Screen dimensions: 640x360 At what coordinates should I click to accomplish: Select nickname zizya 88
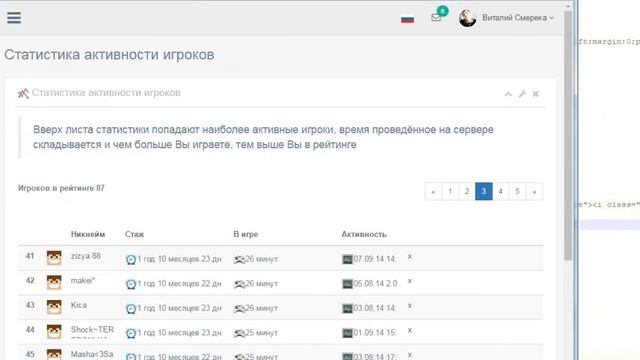tap(85, 256)
